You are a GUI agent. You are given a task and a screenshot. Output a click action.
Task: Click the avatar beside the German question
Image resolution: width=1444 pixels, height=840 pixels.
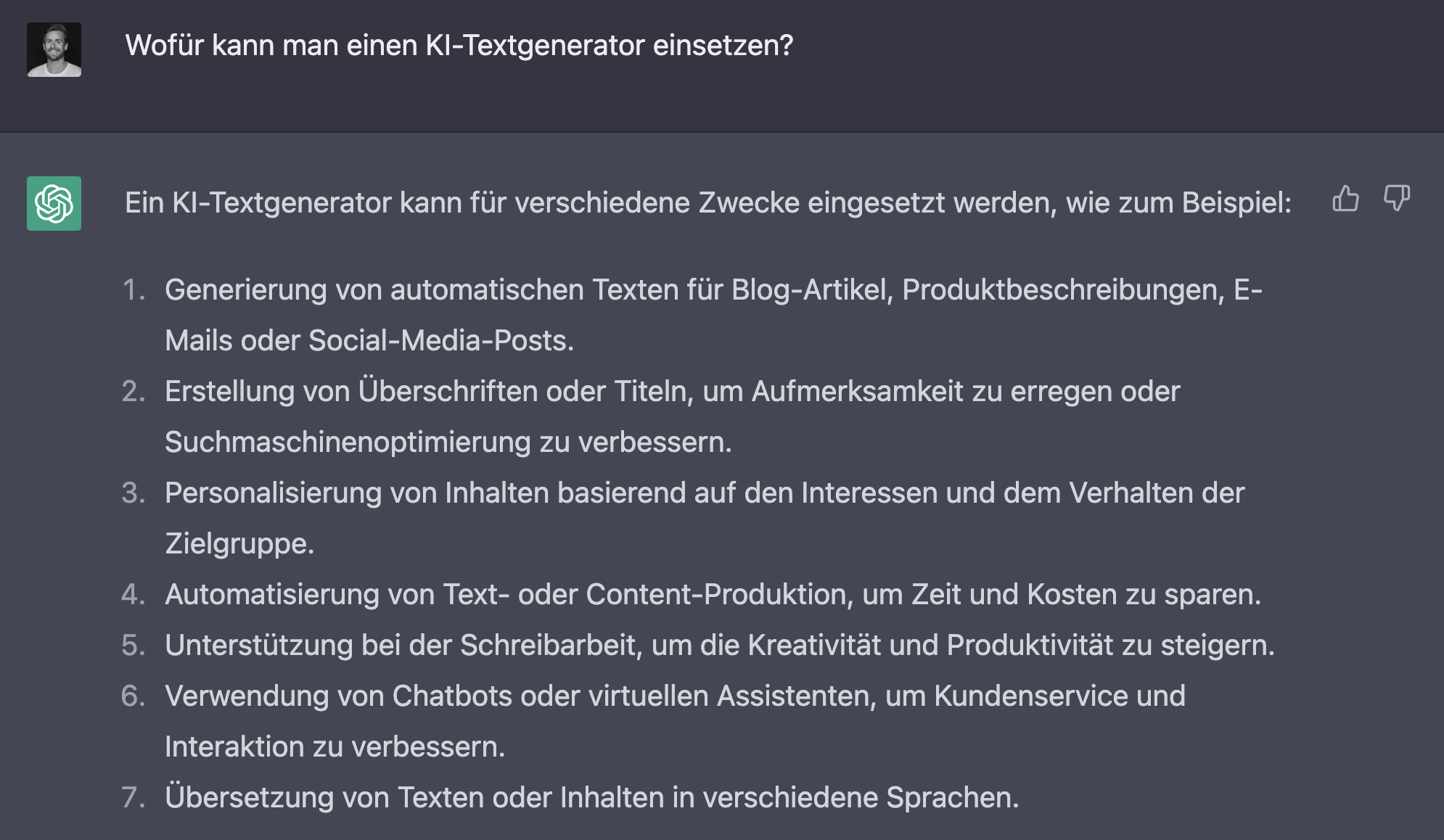[x=54, y=49]
